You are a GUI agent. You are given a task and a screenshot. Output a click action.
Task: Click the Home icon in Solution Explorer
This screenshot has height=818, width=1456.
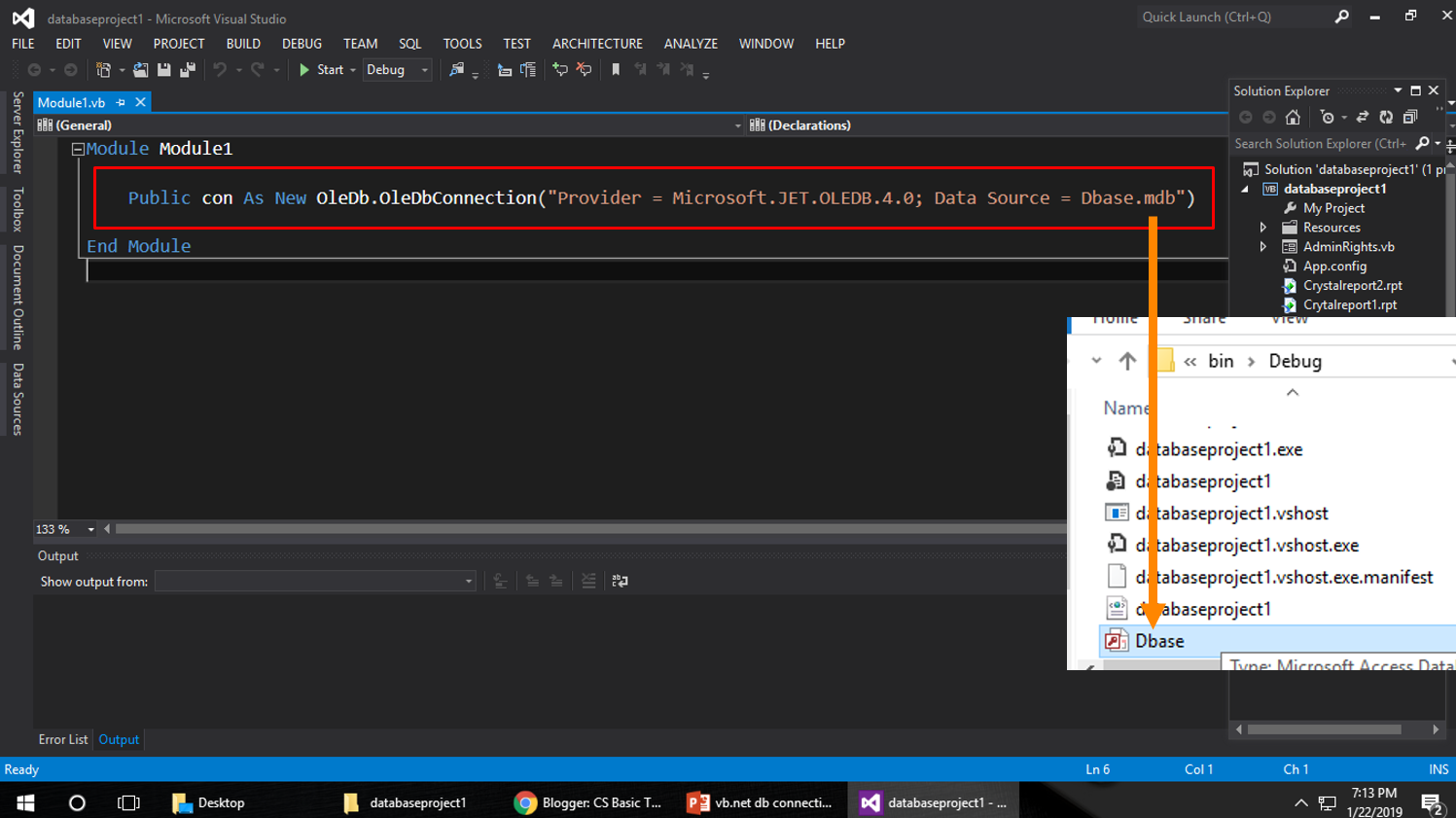tap(1293, 118)
